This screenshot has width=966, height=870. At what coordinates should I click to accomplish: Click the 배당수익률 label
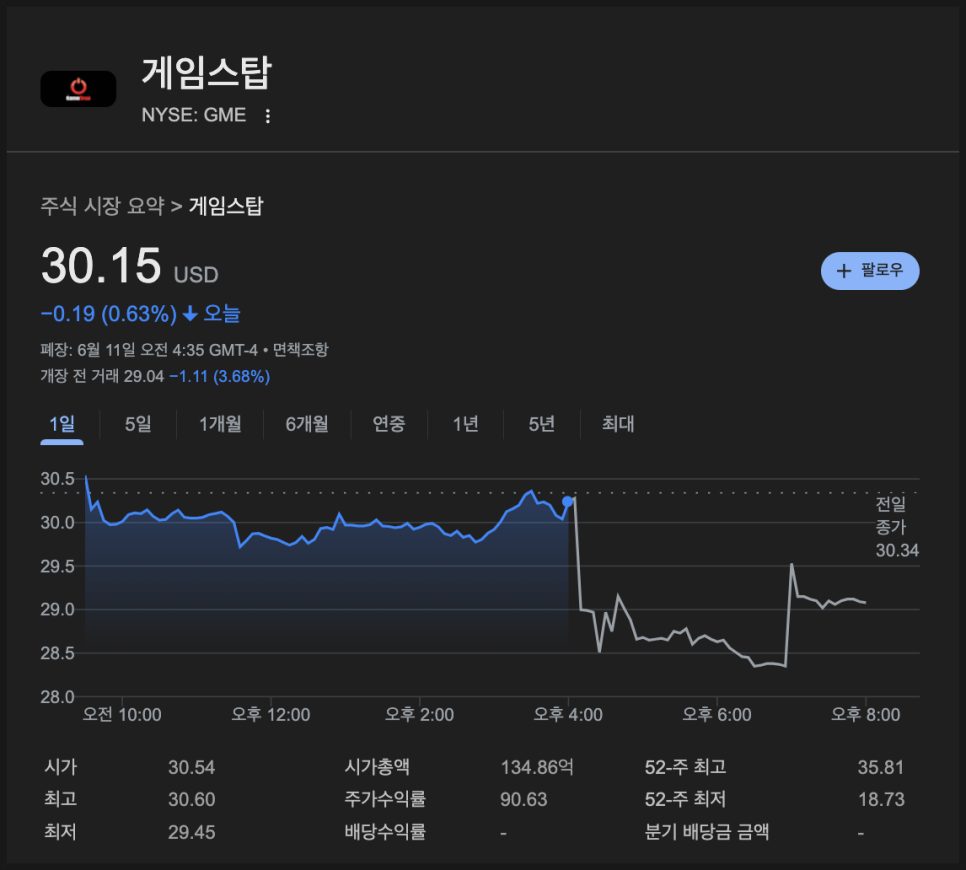385,832
